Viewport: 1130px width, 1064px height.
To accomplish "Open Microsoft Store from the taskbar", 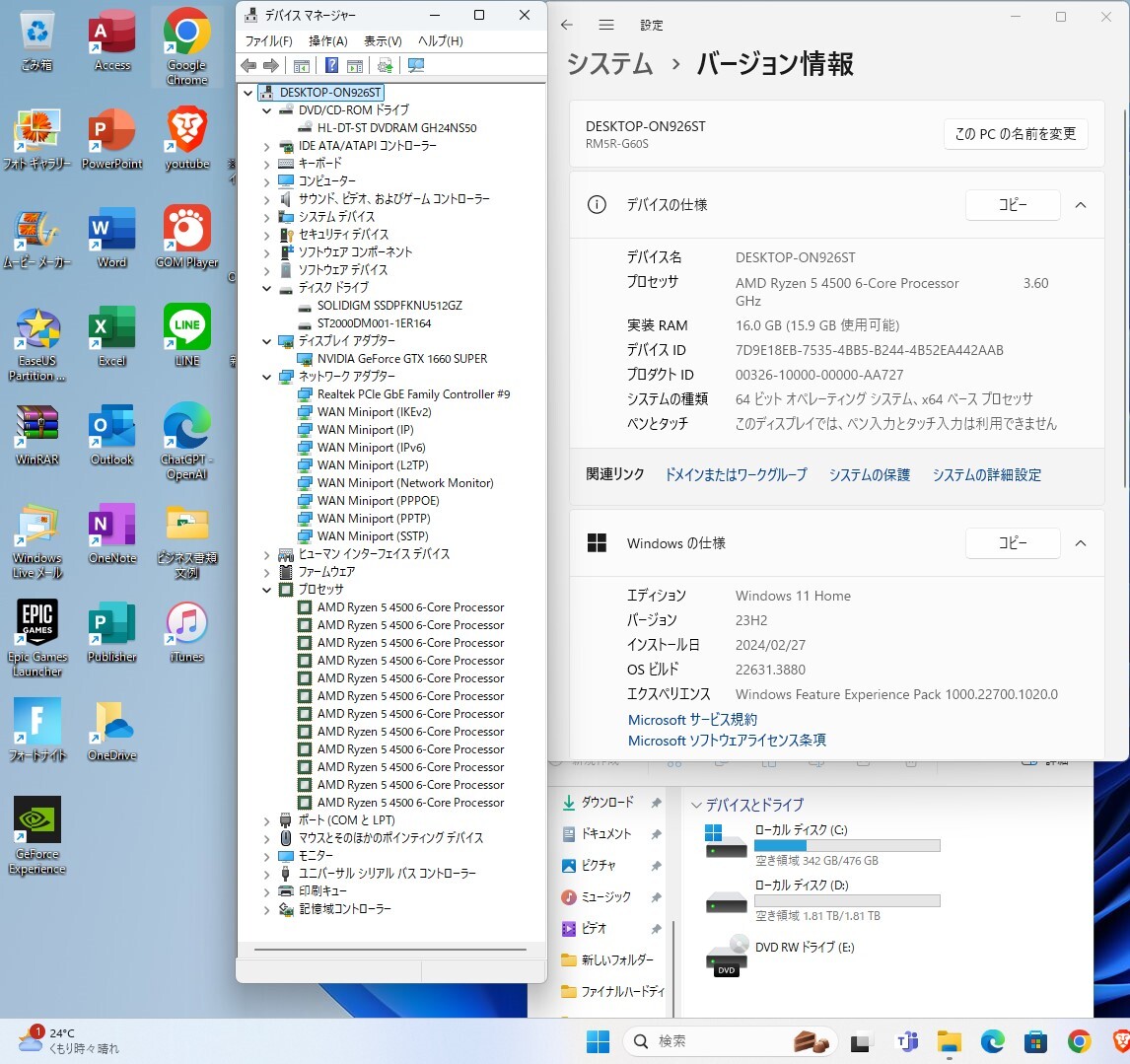I will (x=1035, y=1041).
